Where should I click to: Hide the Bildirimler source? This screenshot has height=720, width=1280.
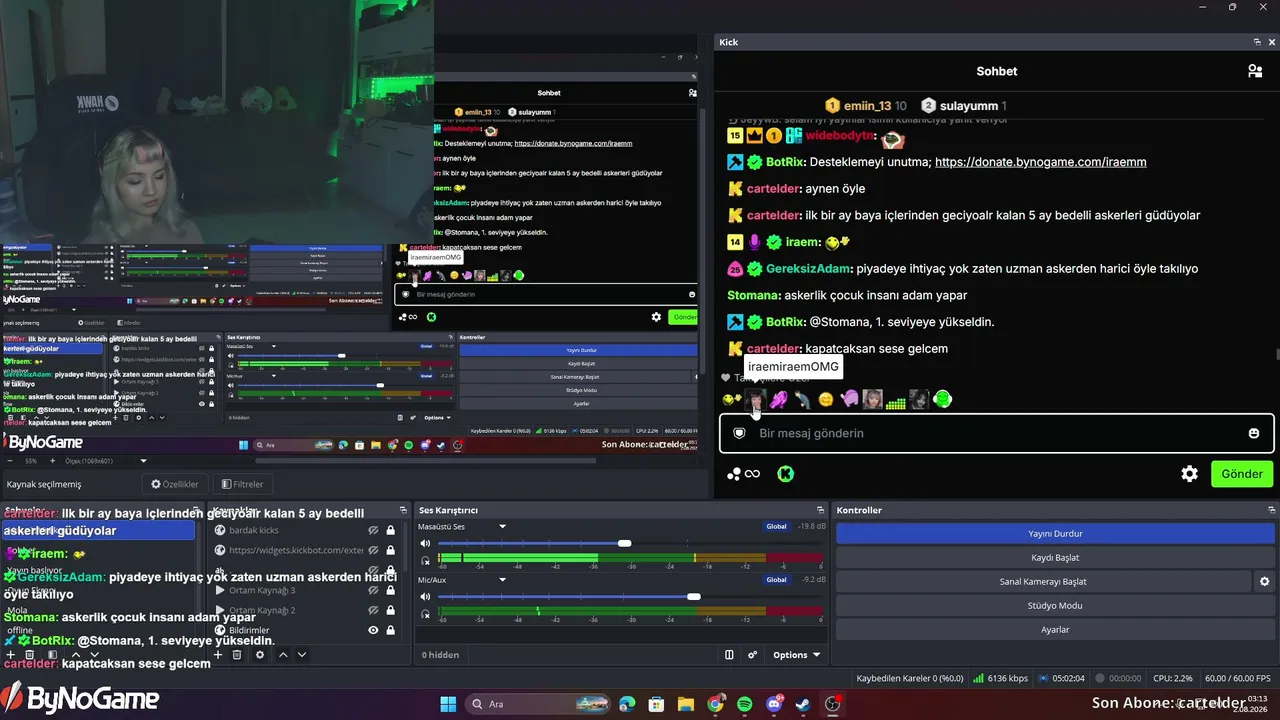[373, 630]
